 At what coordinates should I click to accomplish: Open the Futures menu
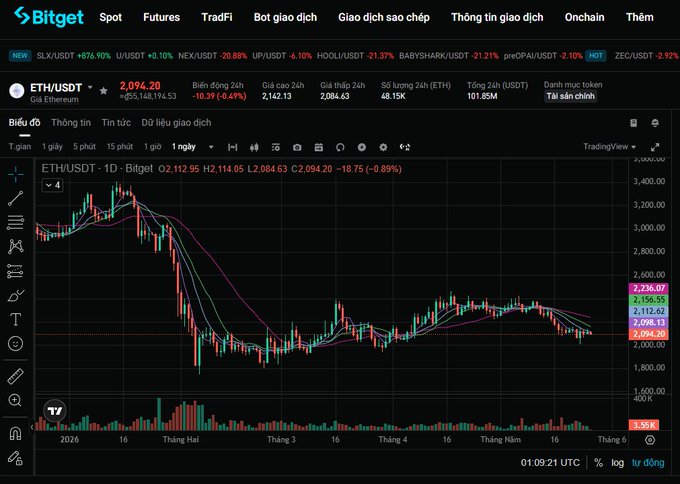[x=161, y=17]
